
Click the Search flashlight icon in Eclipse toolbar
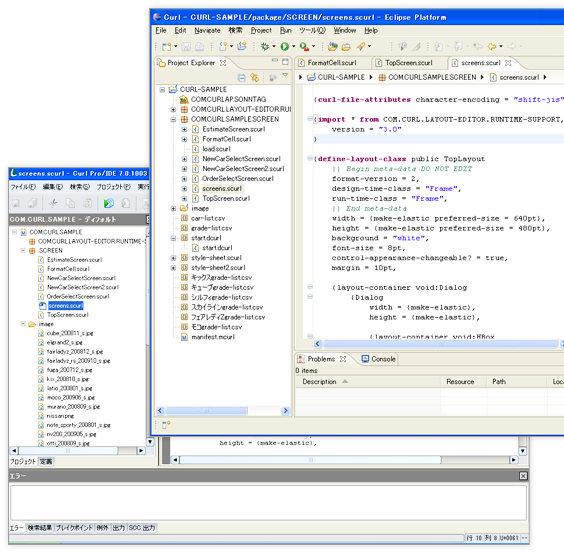point(360,46)
